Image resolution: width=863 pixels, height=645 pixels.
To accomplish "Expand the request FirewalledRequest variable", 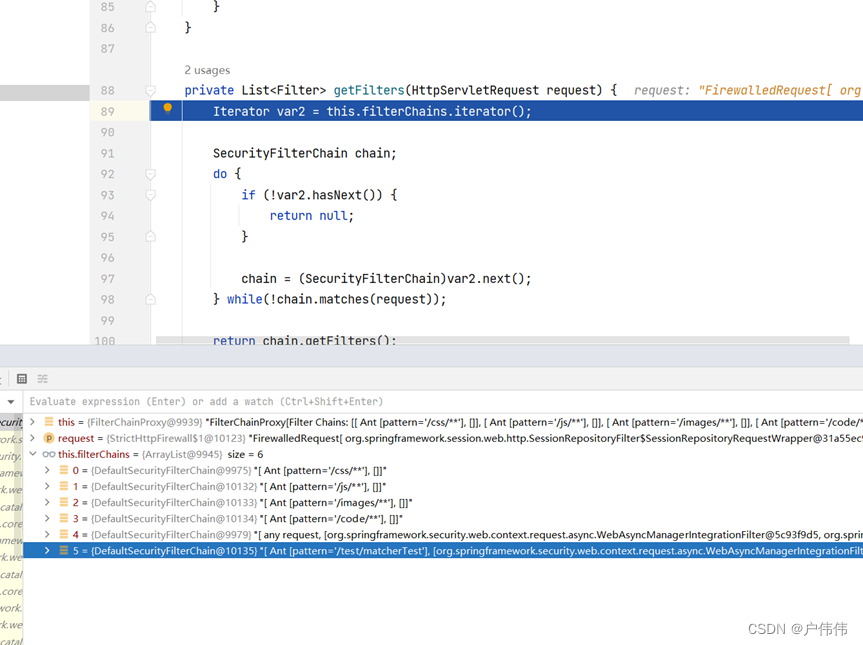I will (32, 438).
